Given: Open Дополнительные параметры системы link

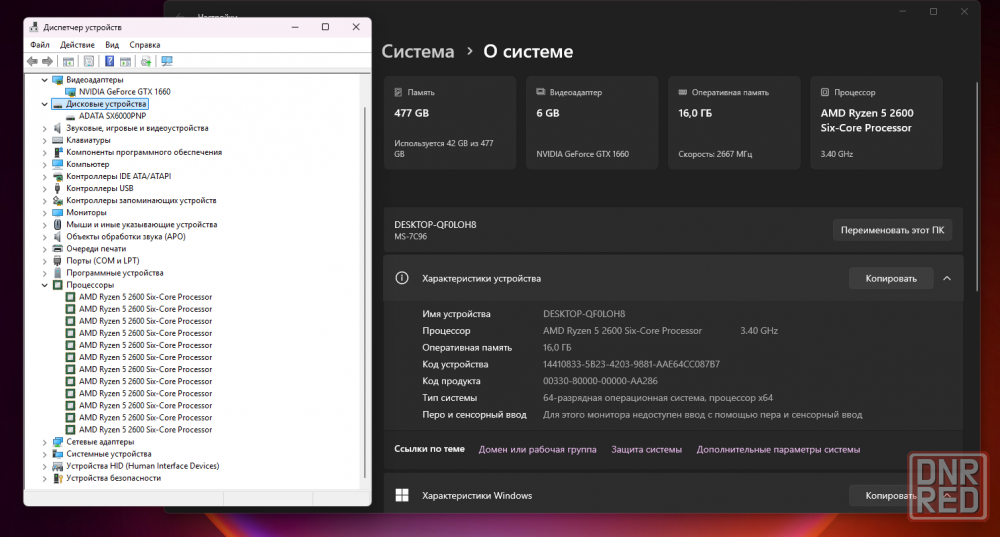Looking at the screenshot, I should click(x=778, y=449).
